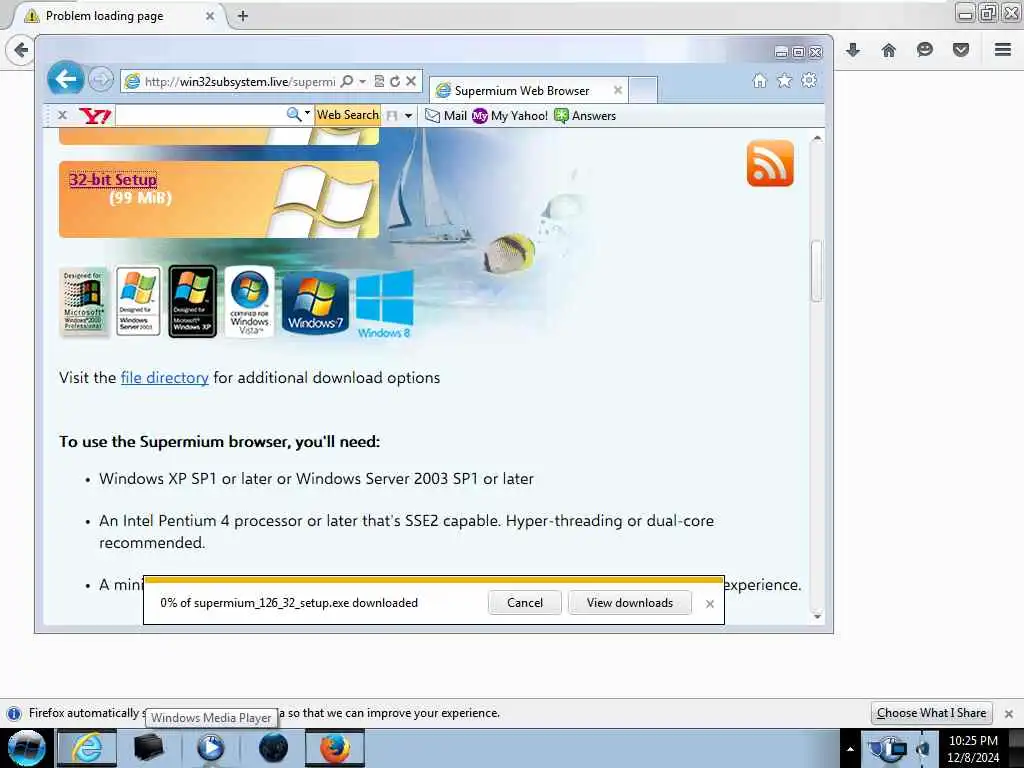Click the View downloads button

pyautogui.click(x=630, y=603)
